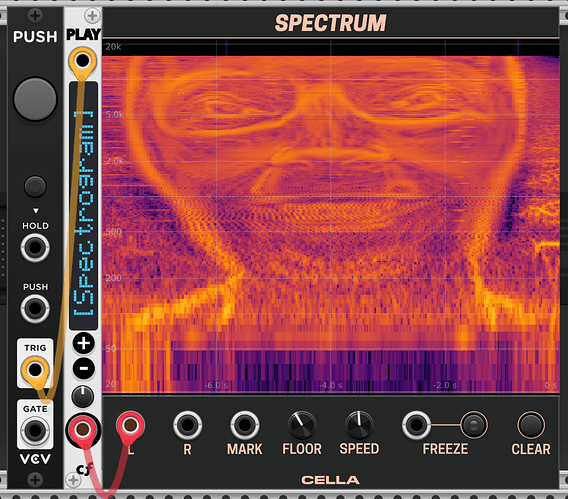Click the GATE output jack
Image resolution: width=568 pixels, height=499 pixels.
(35, 431)
